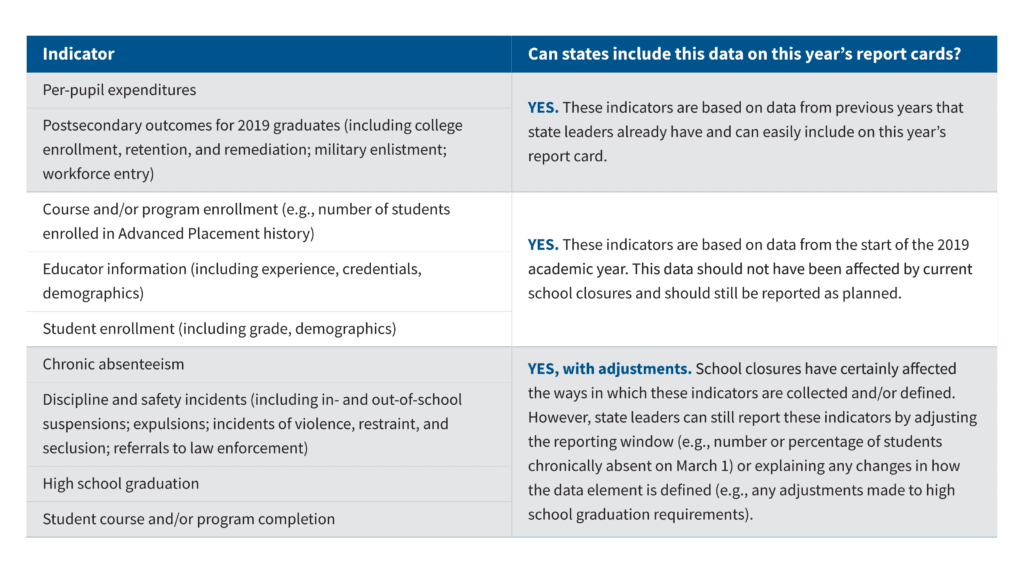Click the report cards question column header
Image resolution: width=1024 pixels, height=569 pixels.
pos(744,54)
